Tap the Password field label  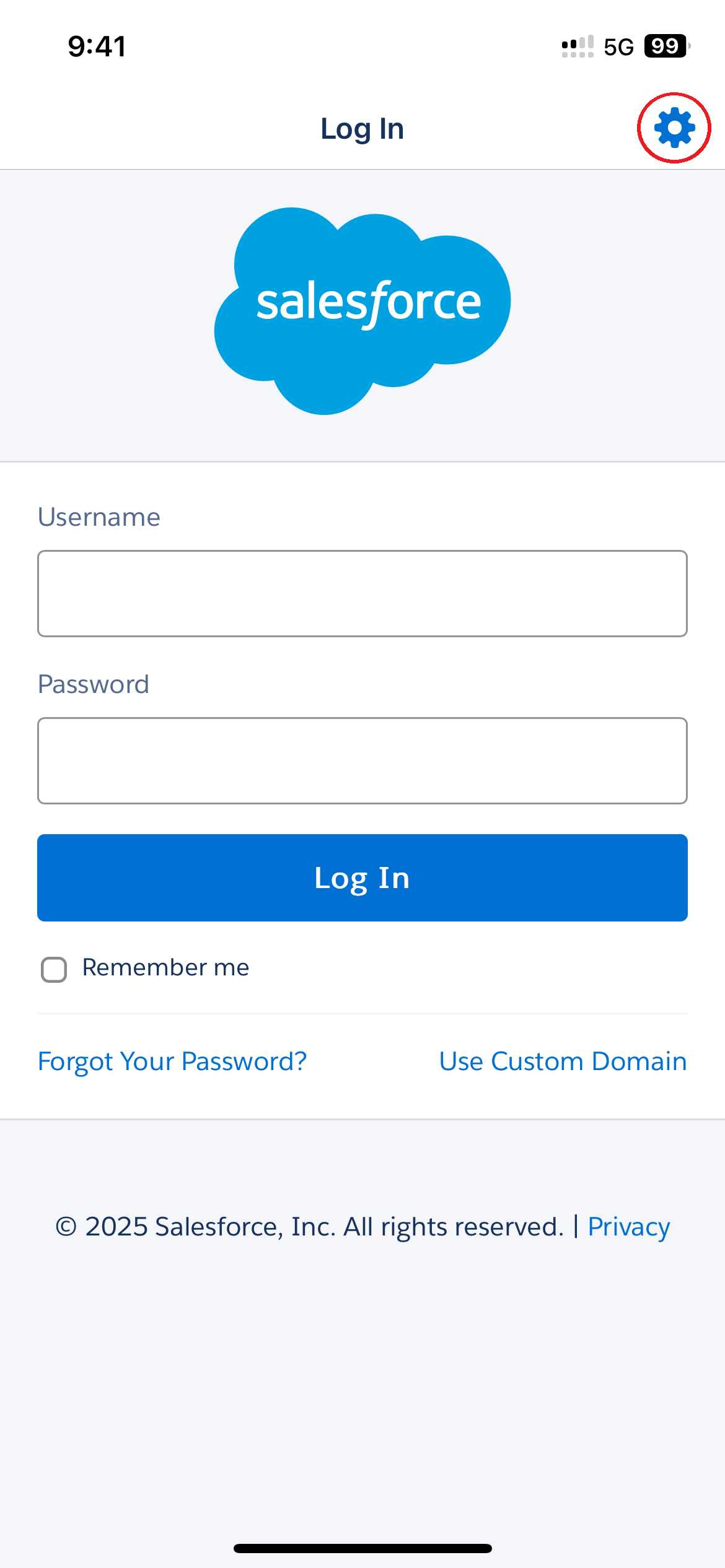tap(94, 684)
